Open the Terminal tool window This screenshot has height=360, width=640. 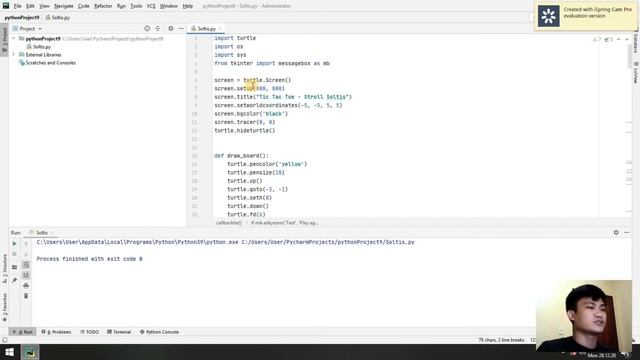click(119, 332)
